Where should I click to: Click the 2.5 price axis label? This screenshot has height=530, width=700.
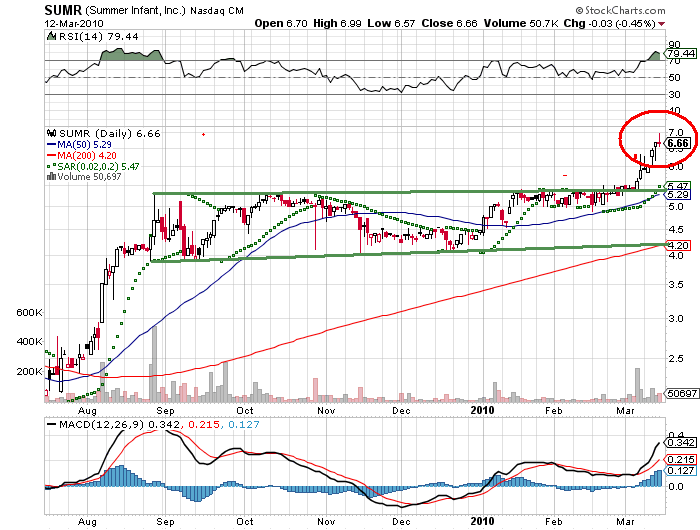tap(676, 359)
